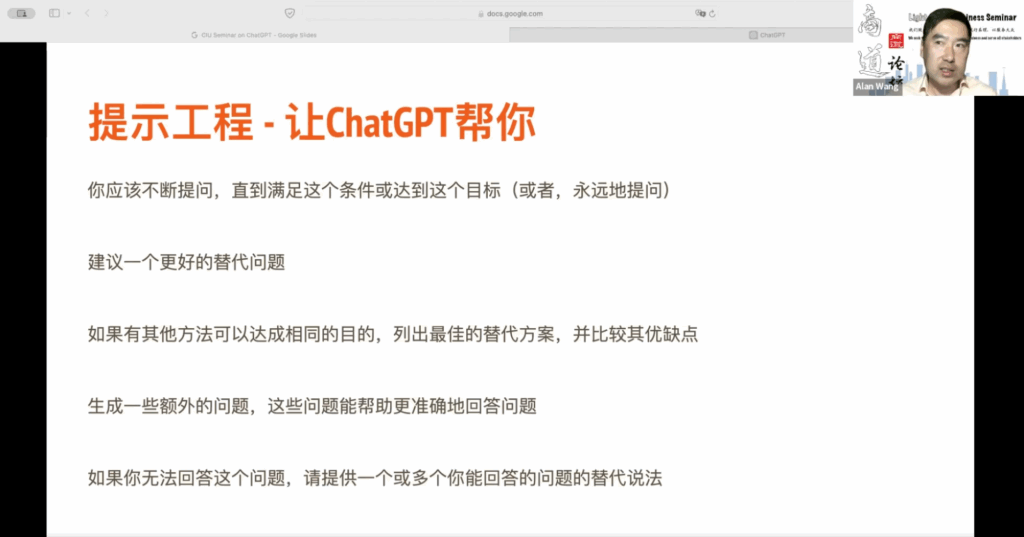
Task: Click the lock icon in address bar
Action: click(x=481, y=14)
